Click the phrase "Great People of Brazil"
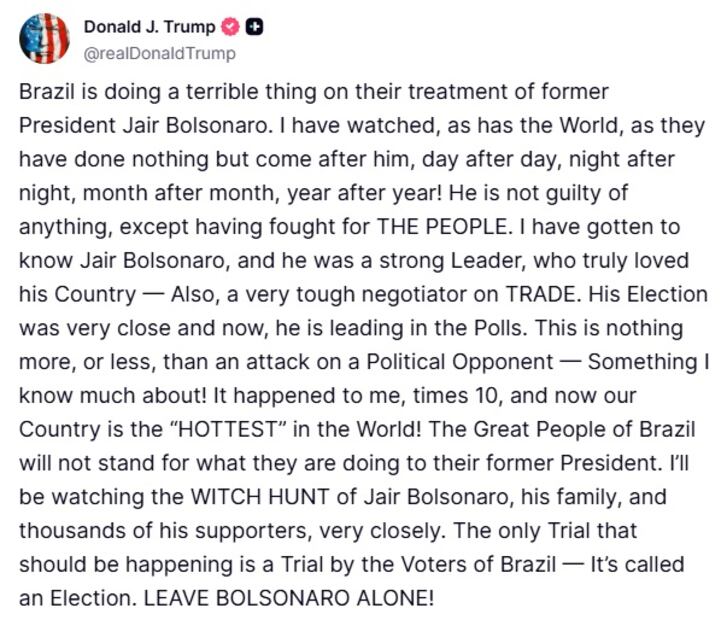Viewport: 727px width, 620px height. pyautogui.click(x=596, y=429)
